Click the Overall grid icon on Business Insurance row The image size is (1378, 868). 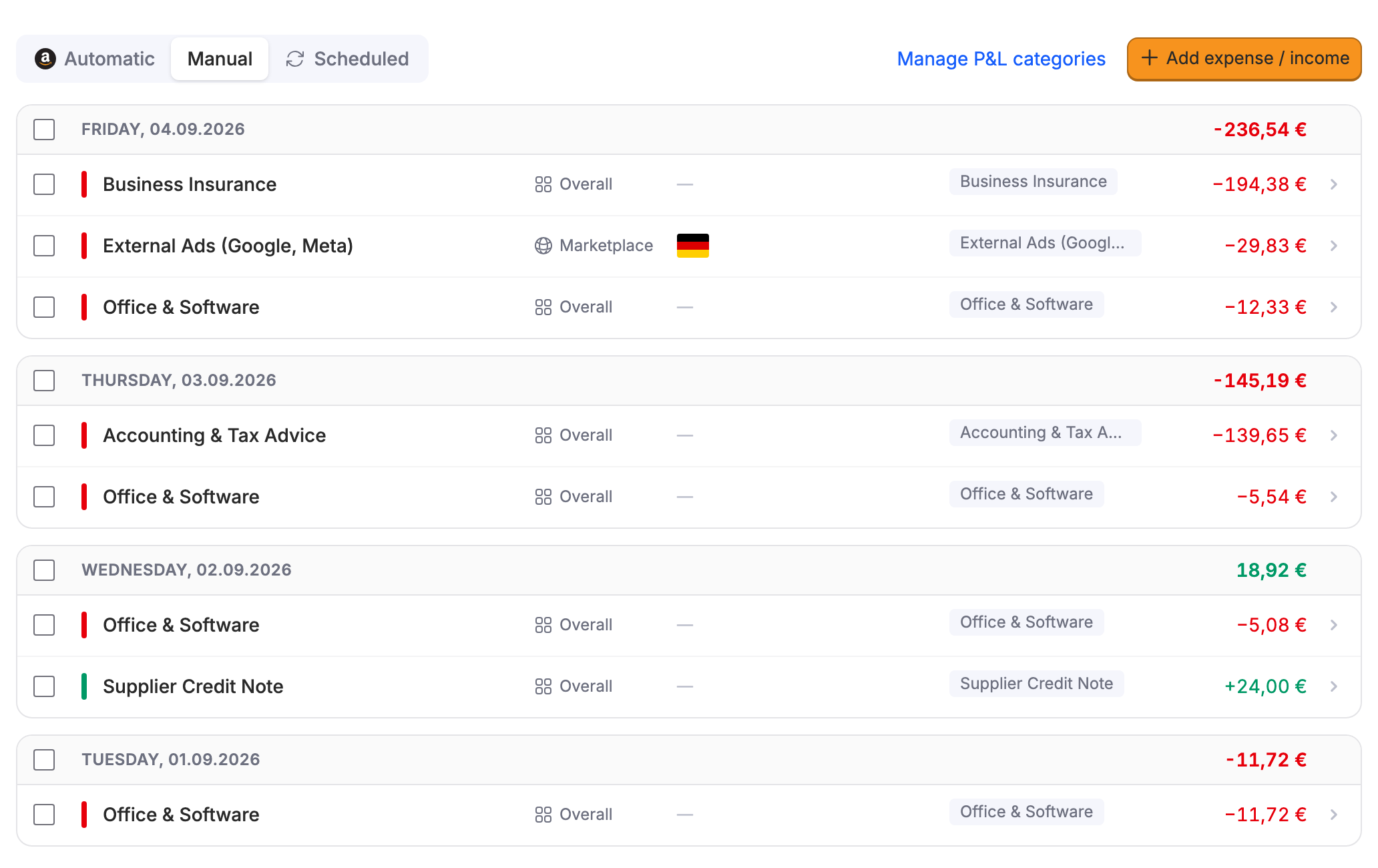coord(543,184)
